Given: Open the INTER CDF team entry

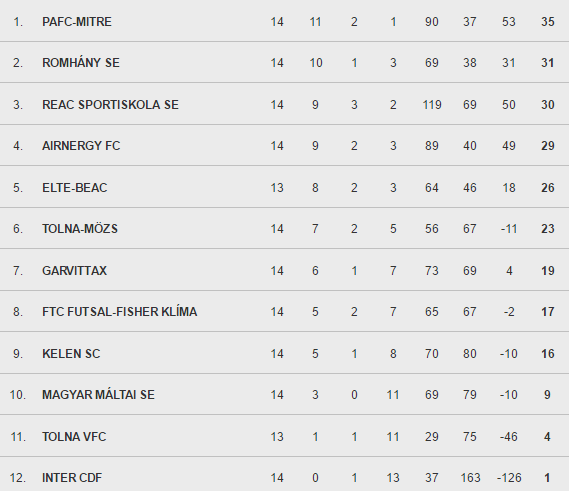Looking at the screenshot, I should click(x=72, y=478).
